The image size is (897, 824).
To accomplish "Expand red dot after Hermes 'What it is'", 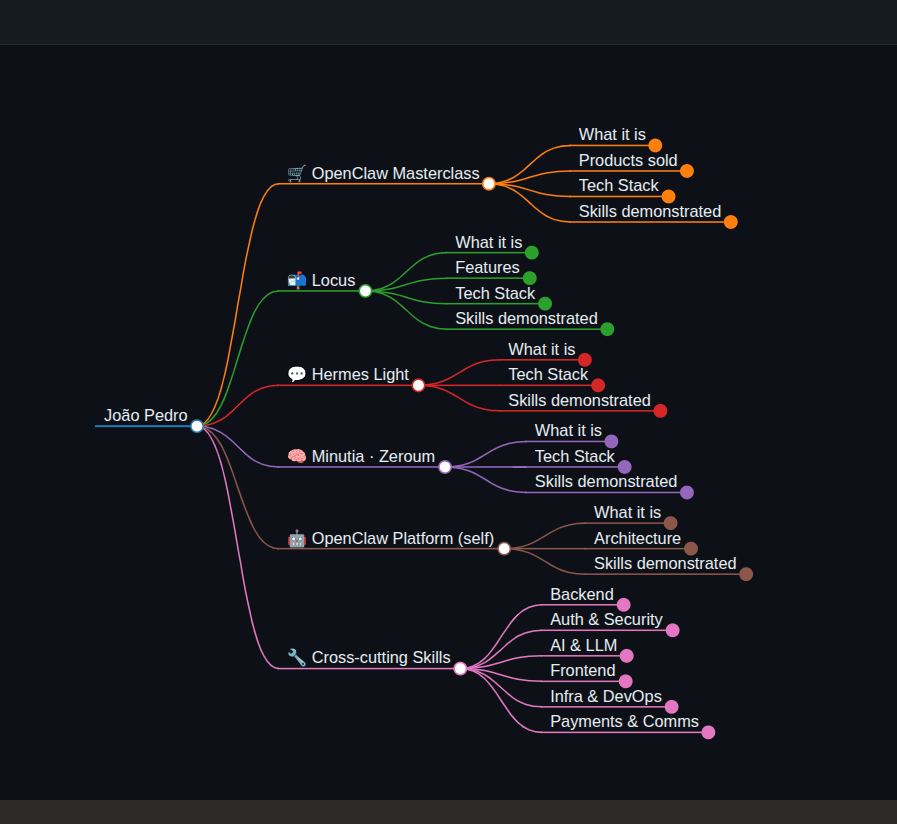I will pyautogui.click(x=585, y=359).
